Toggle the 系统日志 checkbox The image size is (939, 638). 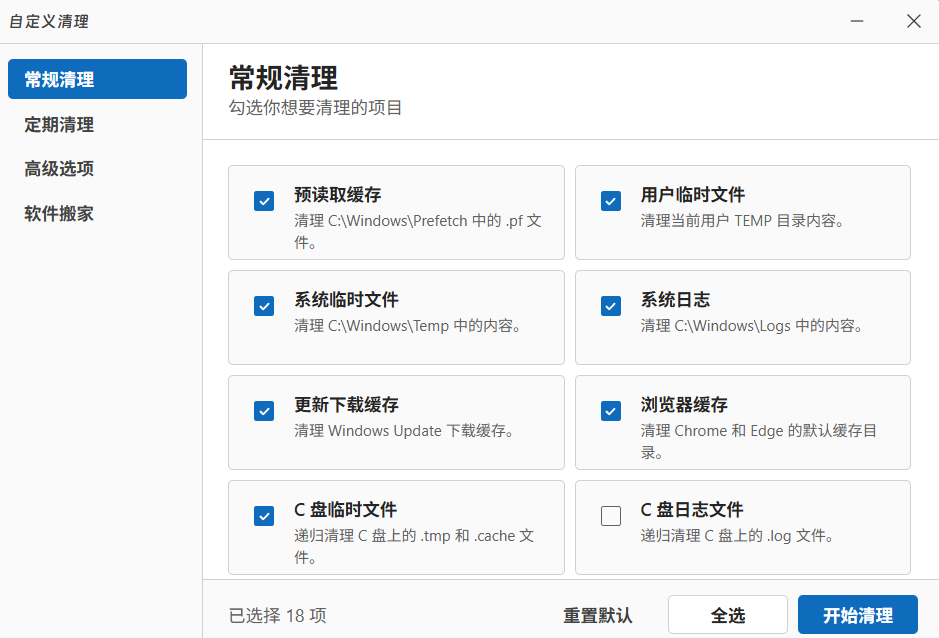click(x=610, y=306)
